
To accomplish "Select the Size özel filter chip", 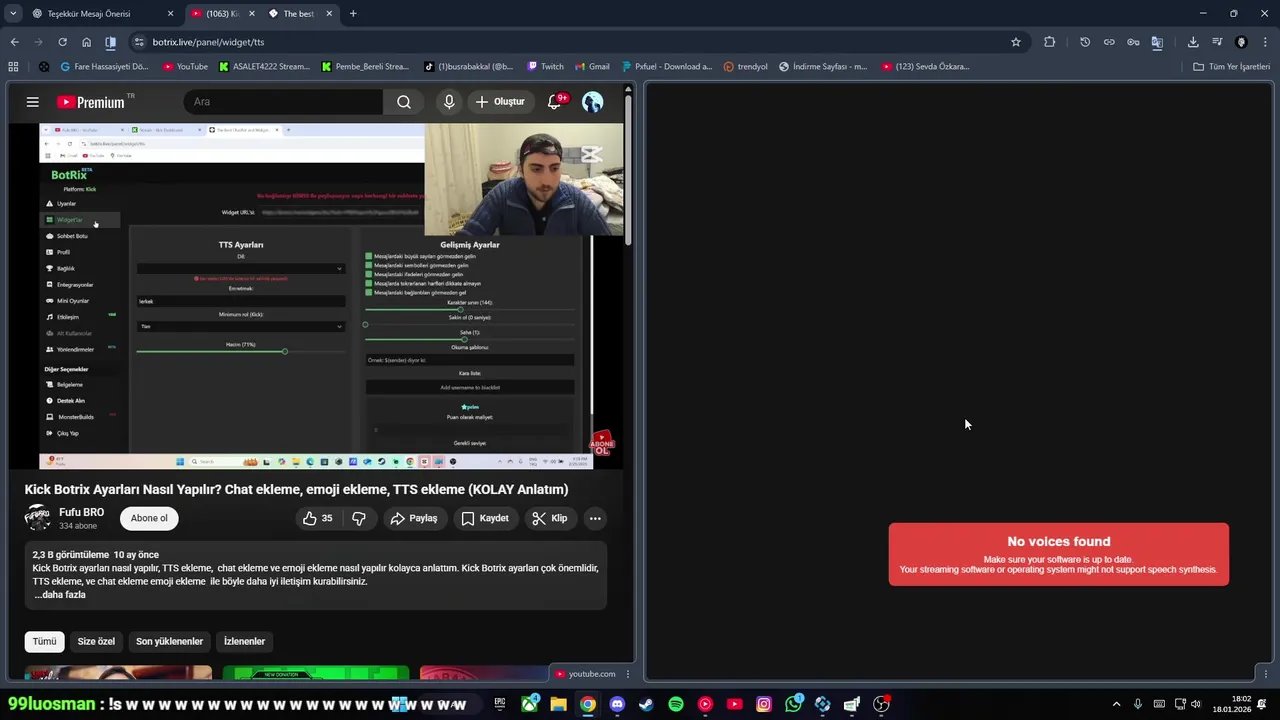I will point(96,641).
